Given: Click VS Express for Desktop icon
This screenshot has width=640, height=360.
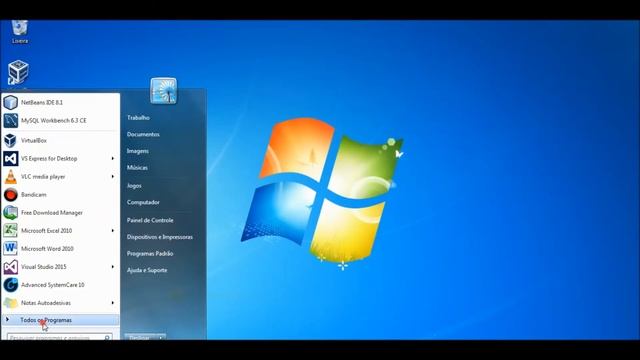Looking at the screenshot, I should pos(11,158).
